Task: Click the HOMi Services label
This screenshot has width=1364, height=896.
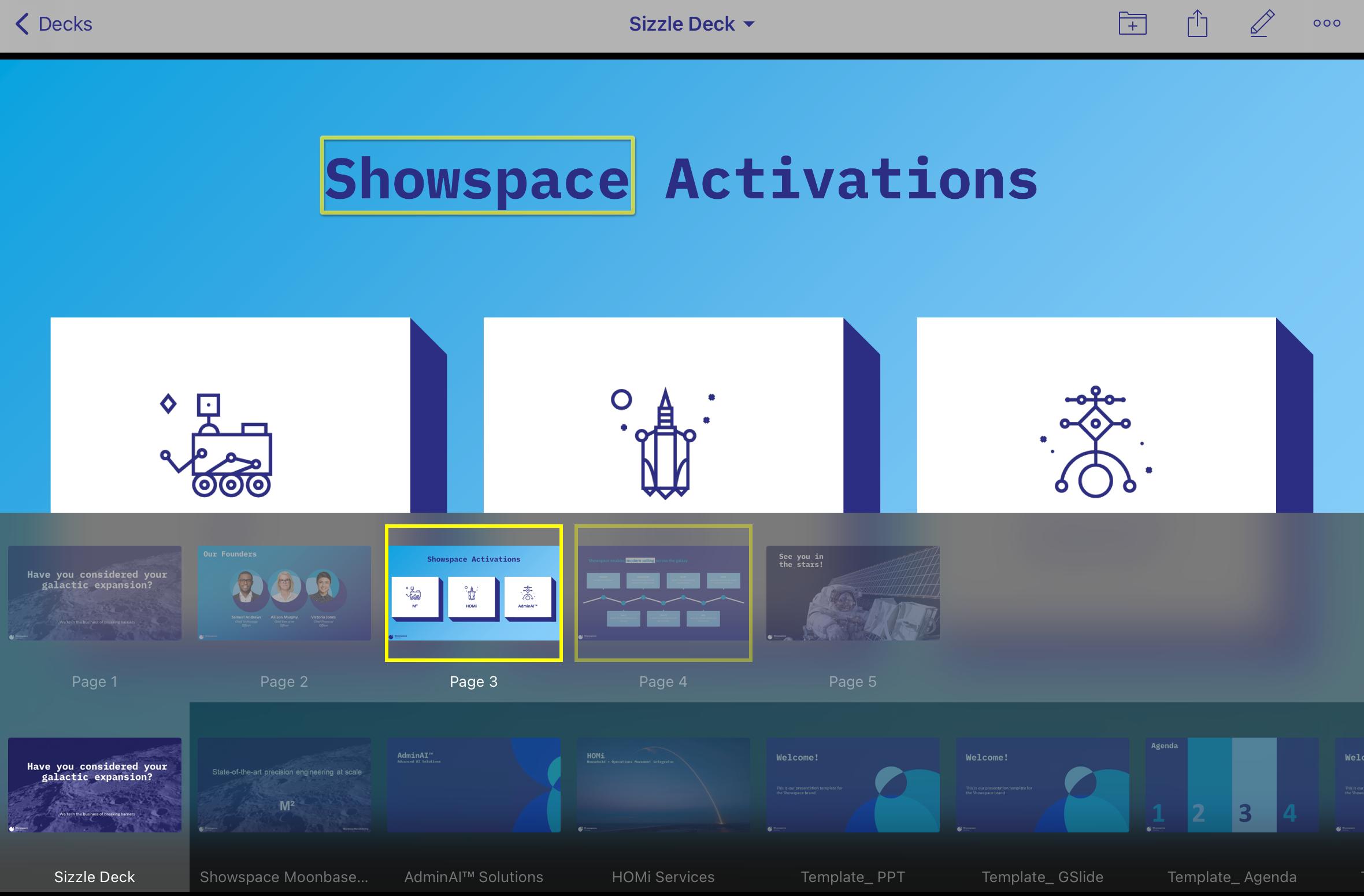Action: (664, 877)
